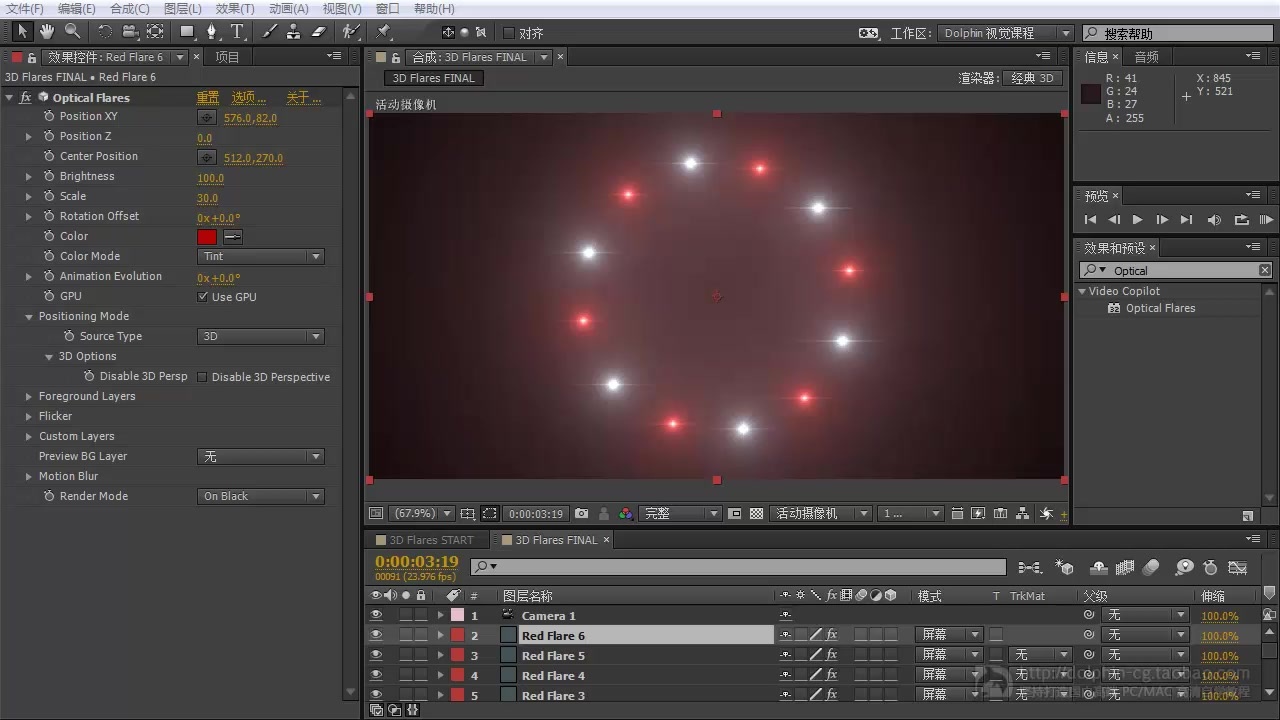
Task: Select the Eraser tool
Action: click(319, 32)
